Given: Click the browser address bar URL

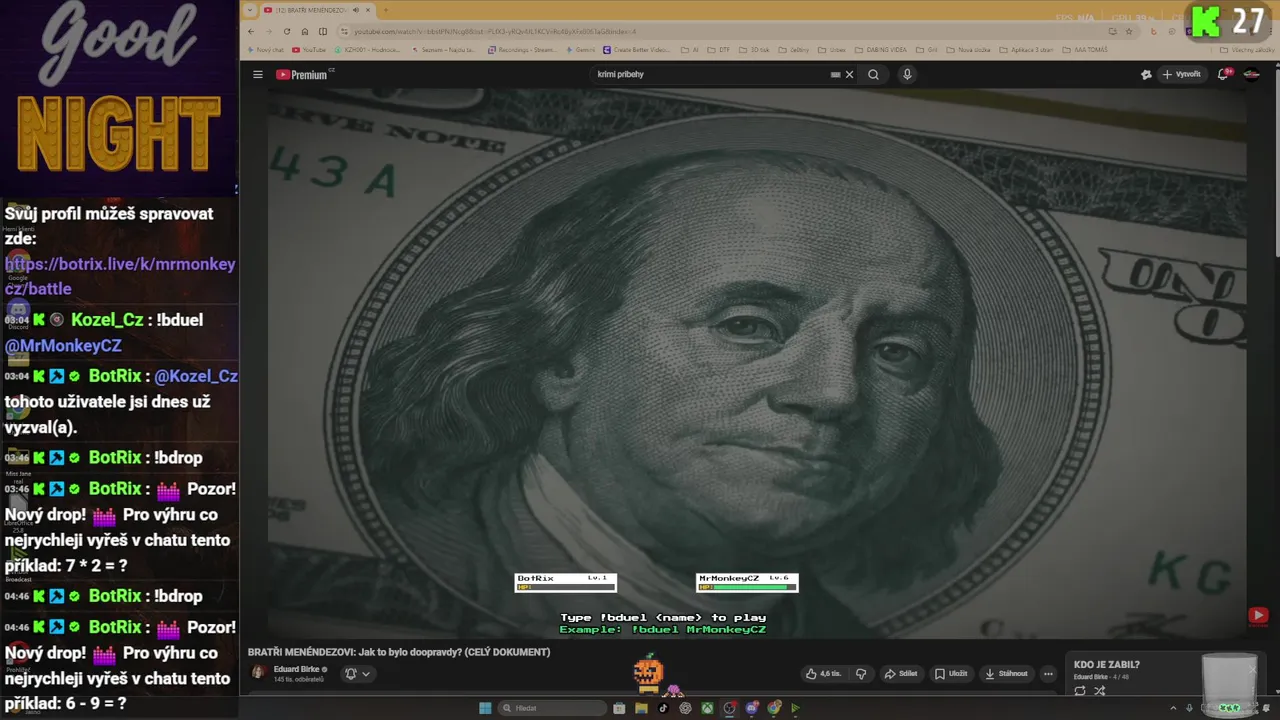Looking at the screenshot, I should 495,31.
